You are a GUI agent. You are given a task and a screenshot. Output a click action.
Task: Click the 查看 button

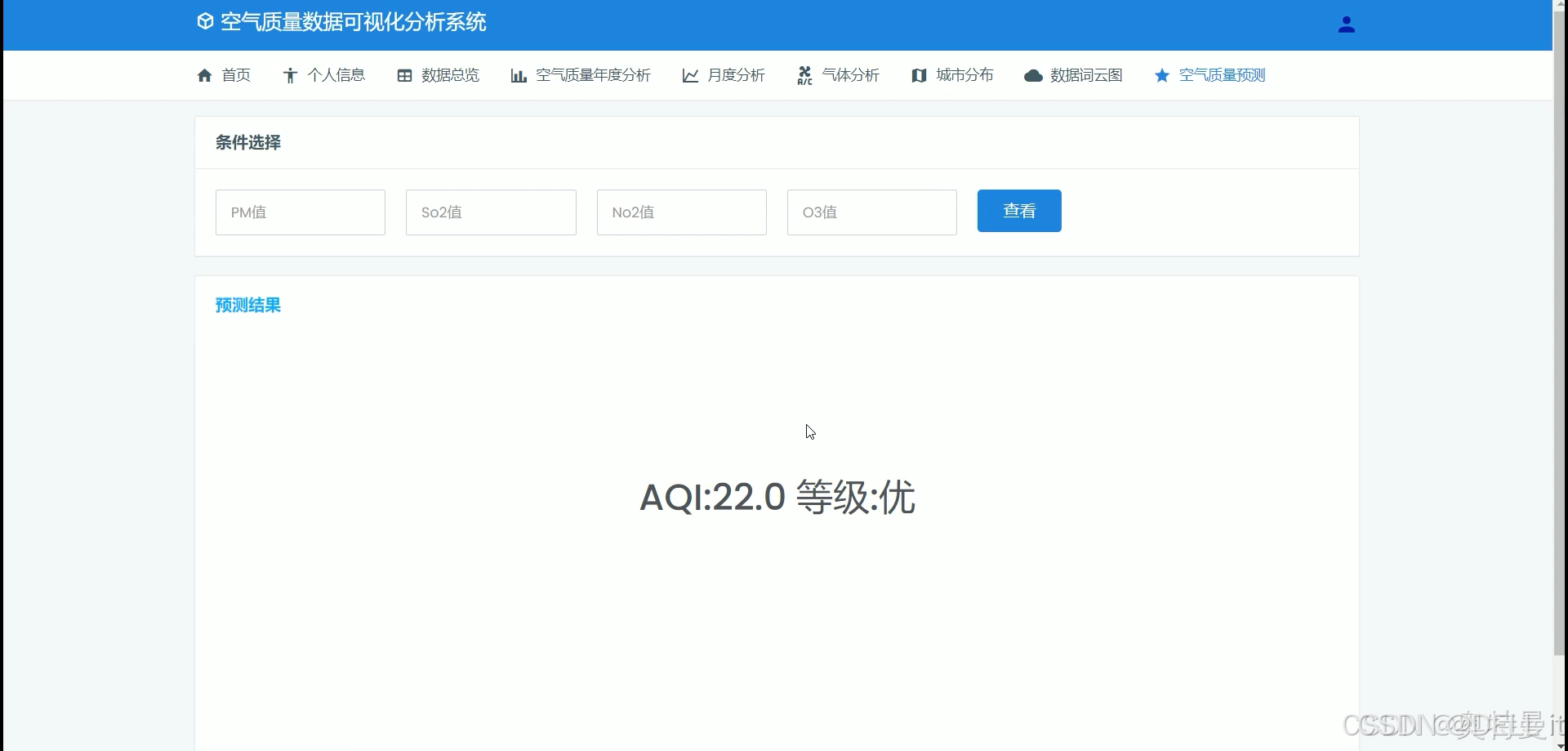pos(1019,211)
